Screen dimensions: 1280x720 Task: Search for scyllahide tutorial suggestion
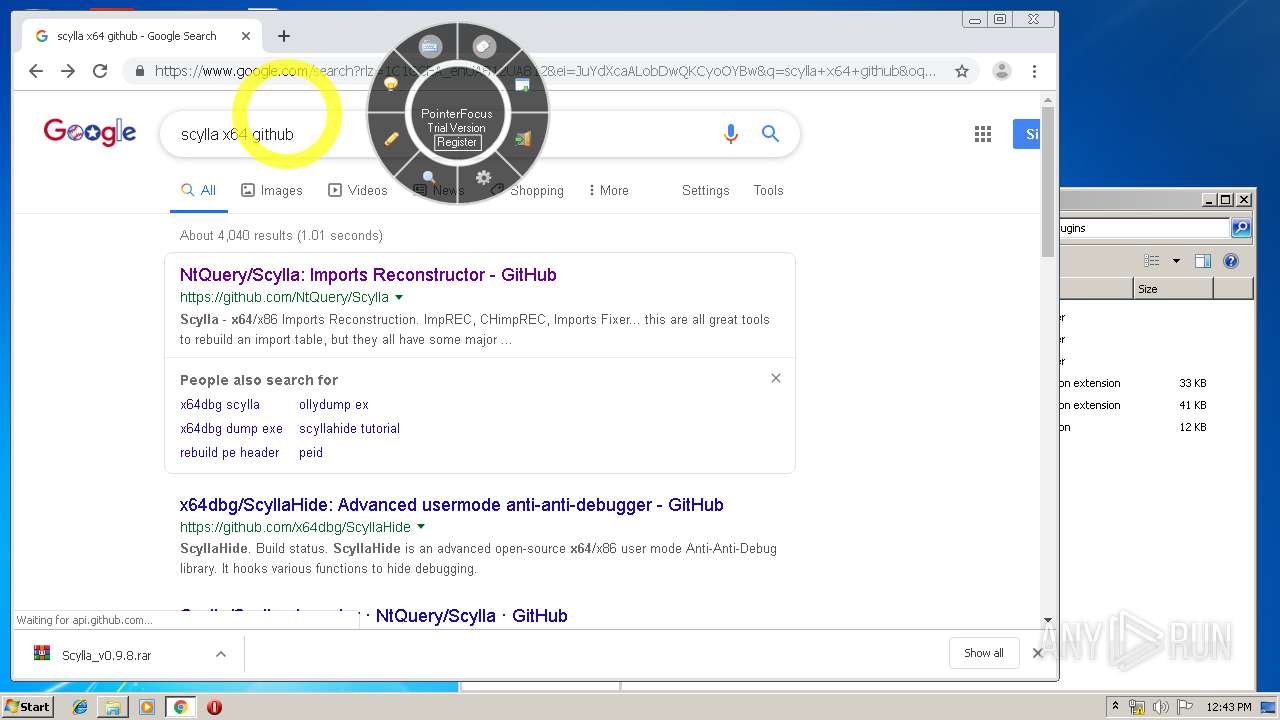click(349, 429)
